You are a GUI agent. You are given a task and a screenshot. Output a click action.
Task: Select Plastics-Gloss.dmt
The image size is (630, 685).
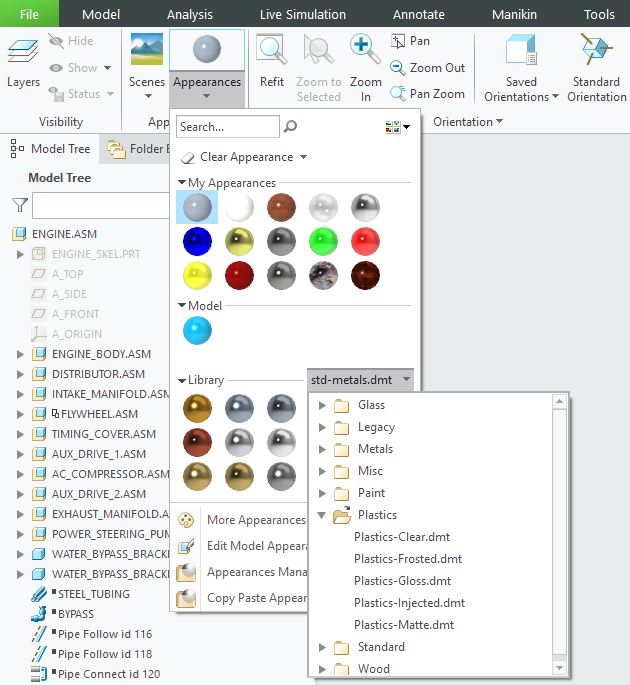coord(402,581)
